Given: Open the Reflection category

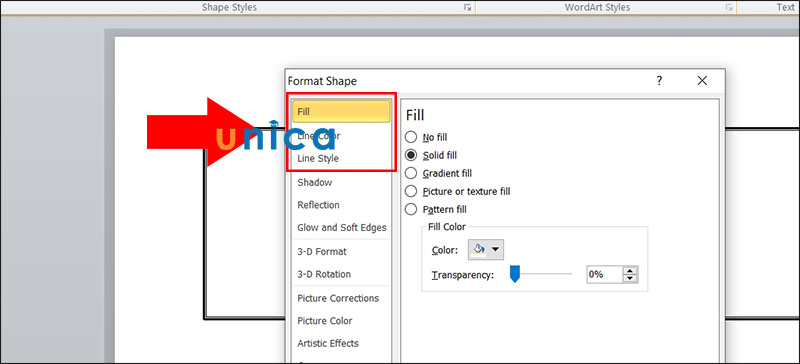Looking at the screenshot, I should coord(318,205).
